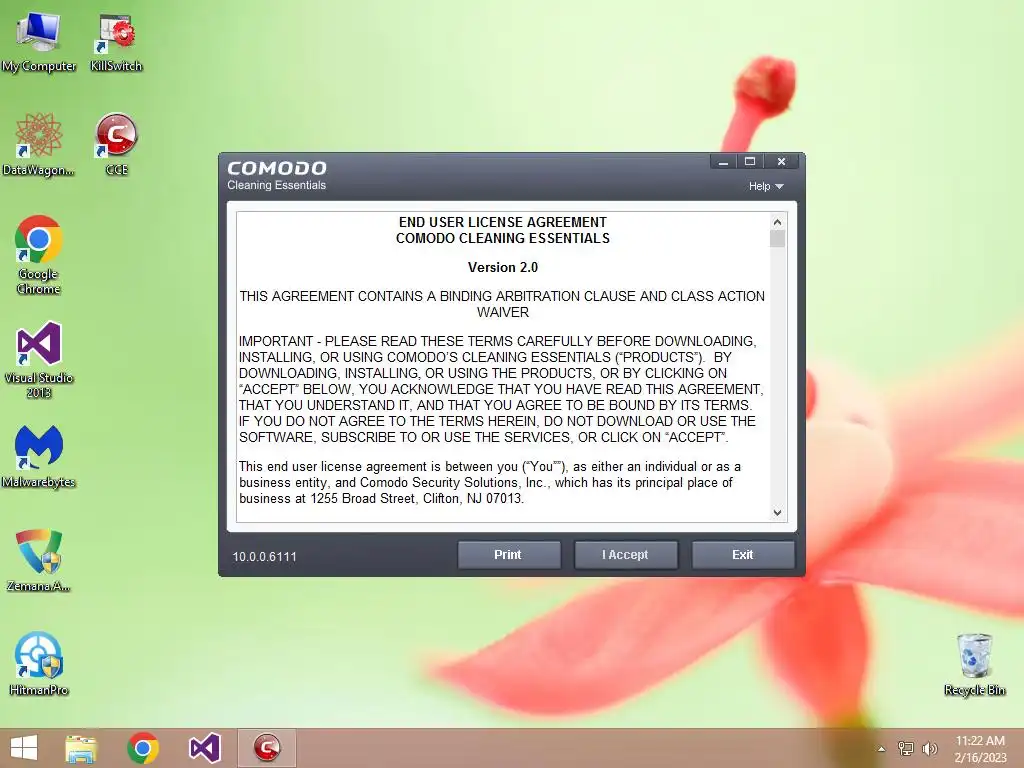The image size is (1024, 768).
Task: Open the My Computer desktop icon
Action: 39,42
